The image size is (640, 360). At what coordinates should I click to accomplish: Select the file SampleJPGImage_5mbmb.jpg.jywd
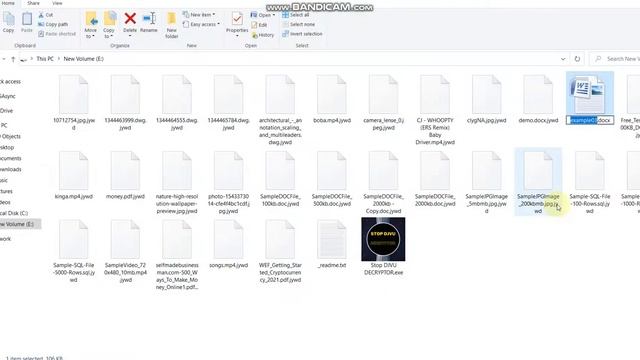coord(487,183)
